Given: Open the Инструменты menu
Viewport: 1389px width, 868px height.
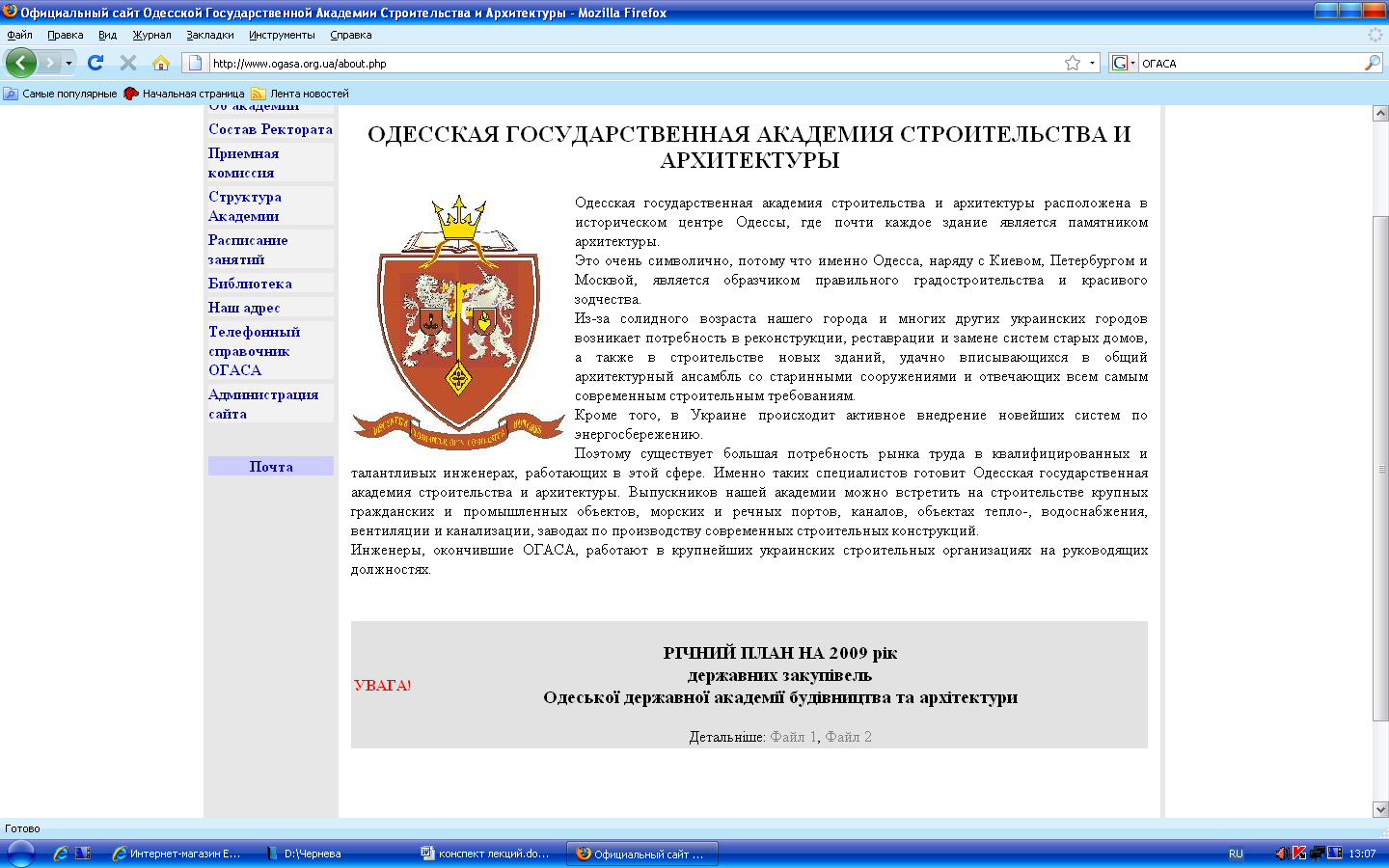Looking at the screenshot, I should 282,35.
